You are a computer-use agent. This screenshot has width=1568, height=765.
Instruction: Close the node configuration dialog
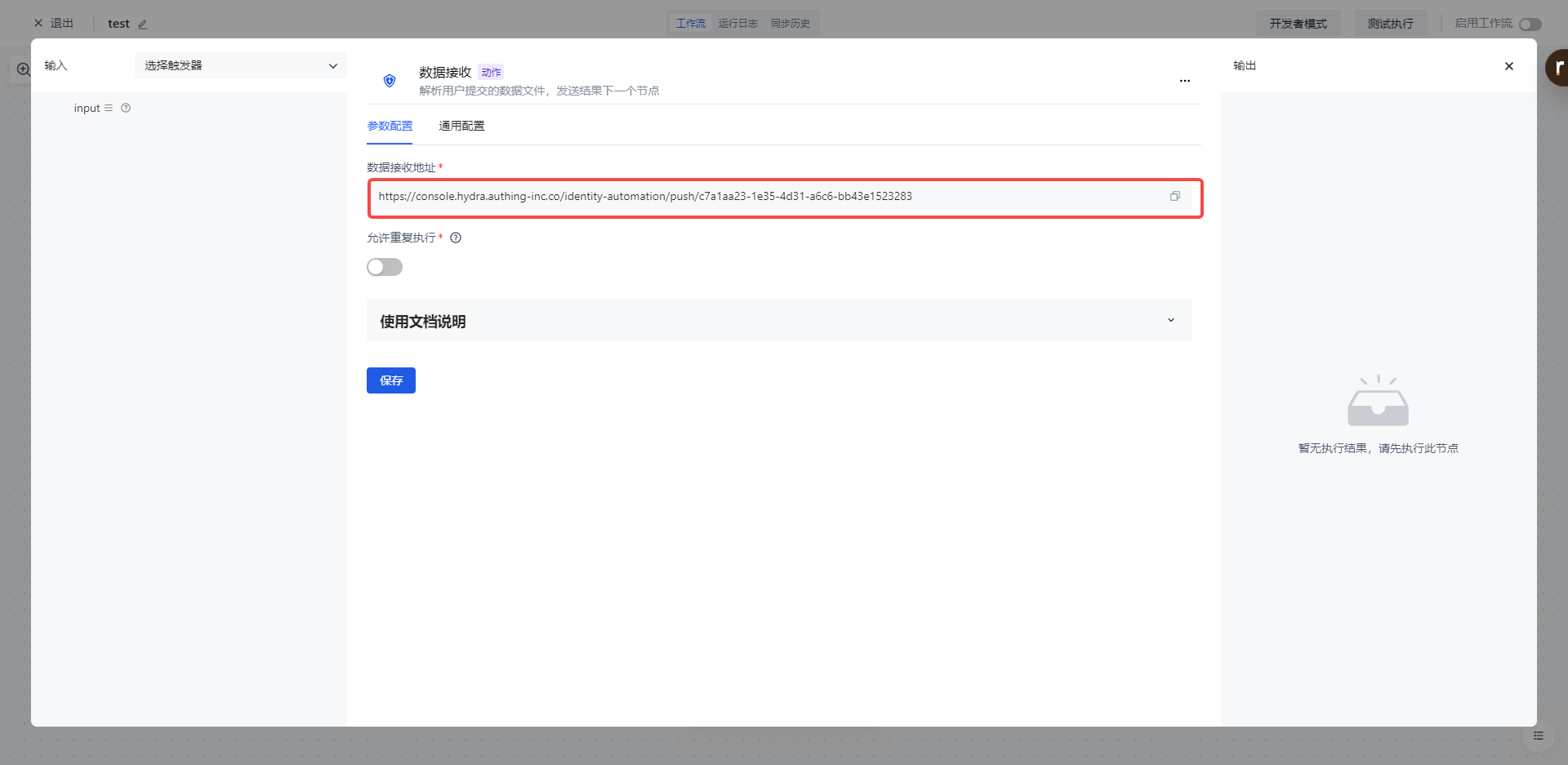1508,66
